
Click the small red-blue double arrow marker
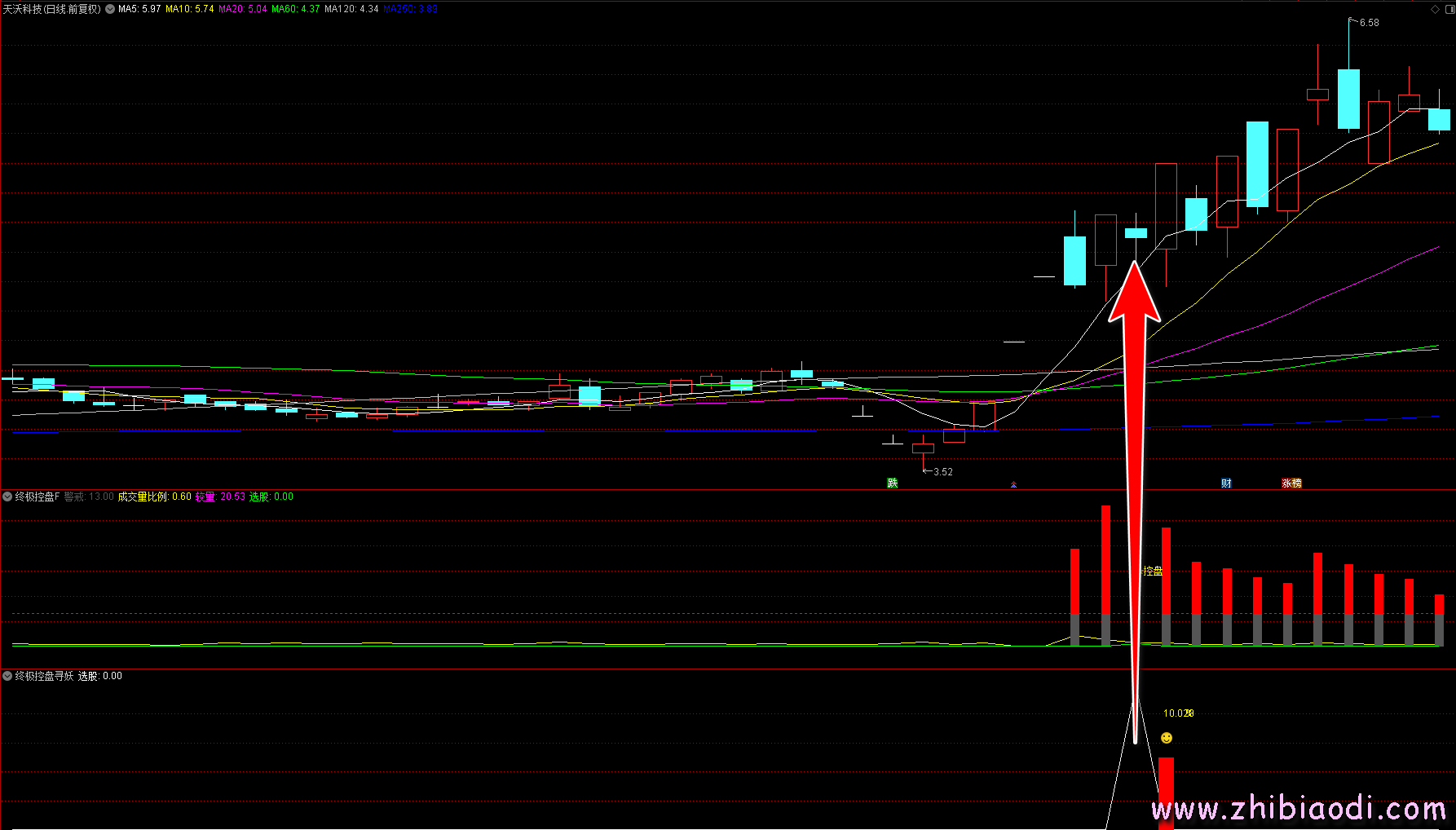click(x=1013, y=484)
